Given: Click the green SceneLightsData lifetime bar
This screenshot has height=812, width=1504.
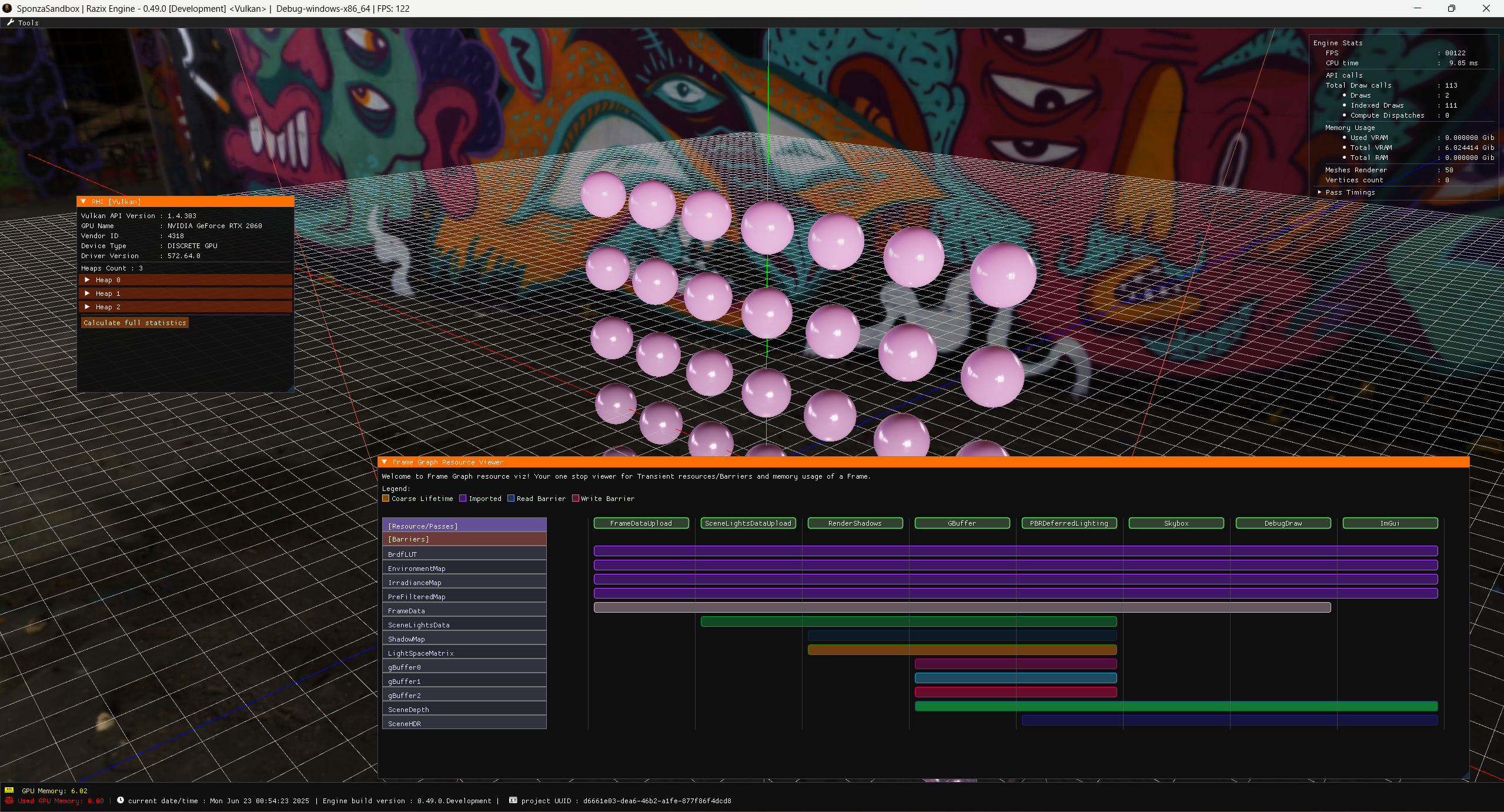Looking at the screenshot, I should pyautogui.click(x=909, y=621).
